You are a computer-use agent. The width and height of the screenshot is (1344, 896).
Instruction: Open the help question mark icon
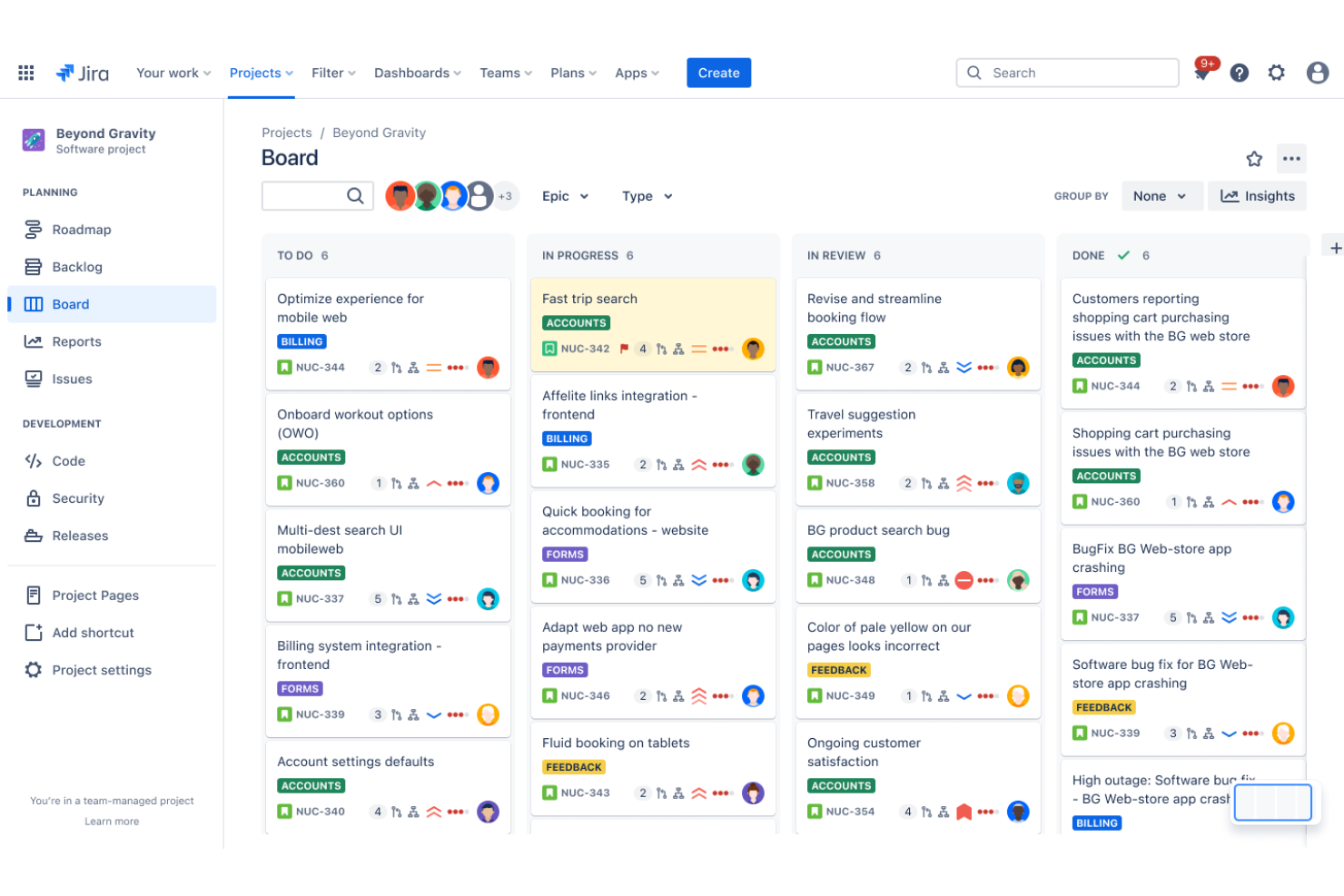tap(1239, 73)
